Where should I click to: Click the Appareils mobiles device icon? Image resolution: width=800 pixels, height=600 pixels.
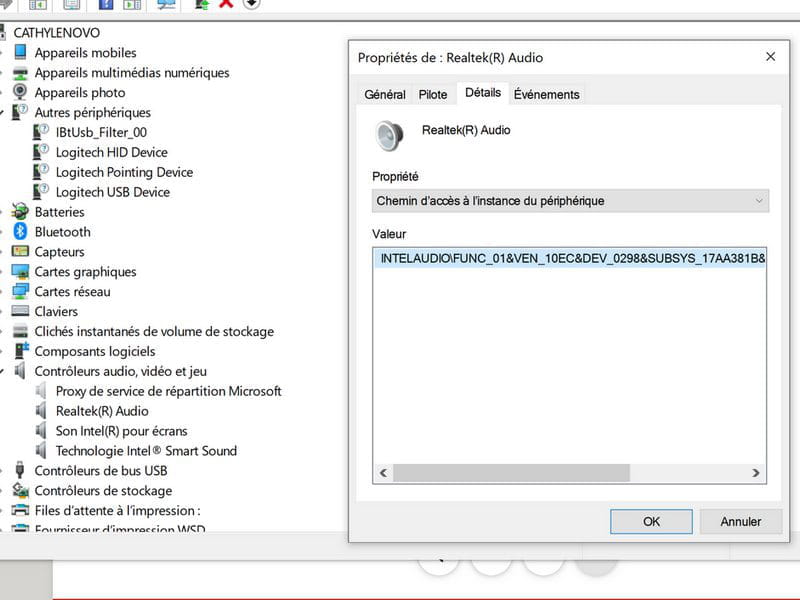20,52
